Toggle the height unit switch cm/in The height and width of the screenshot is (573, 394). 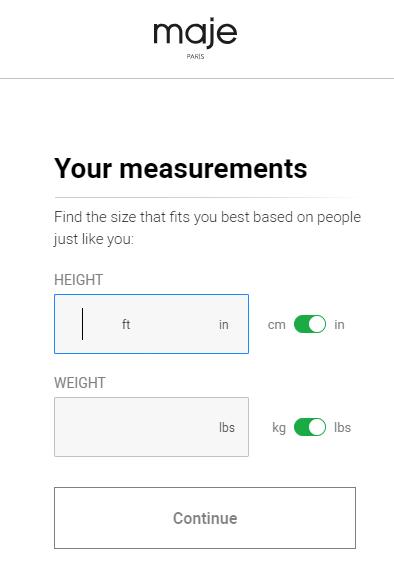310,324
